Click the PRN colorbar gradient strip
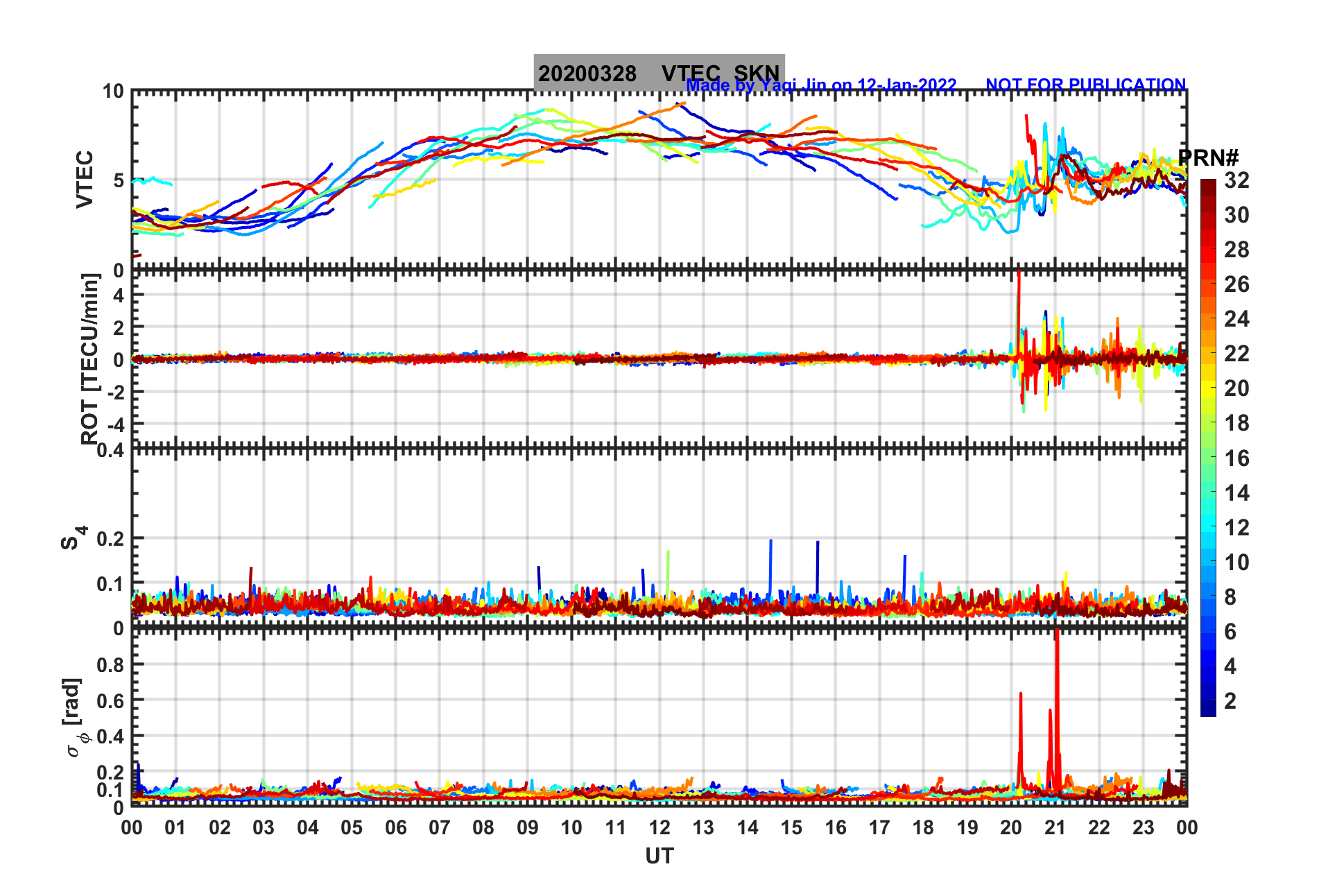 (x=1208, y=448)
